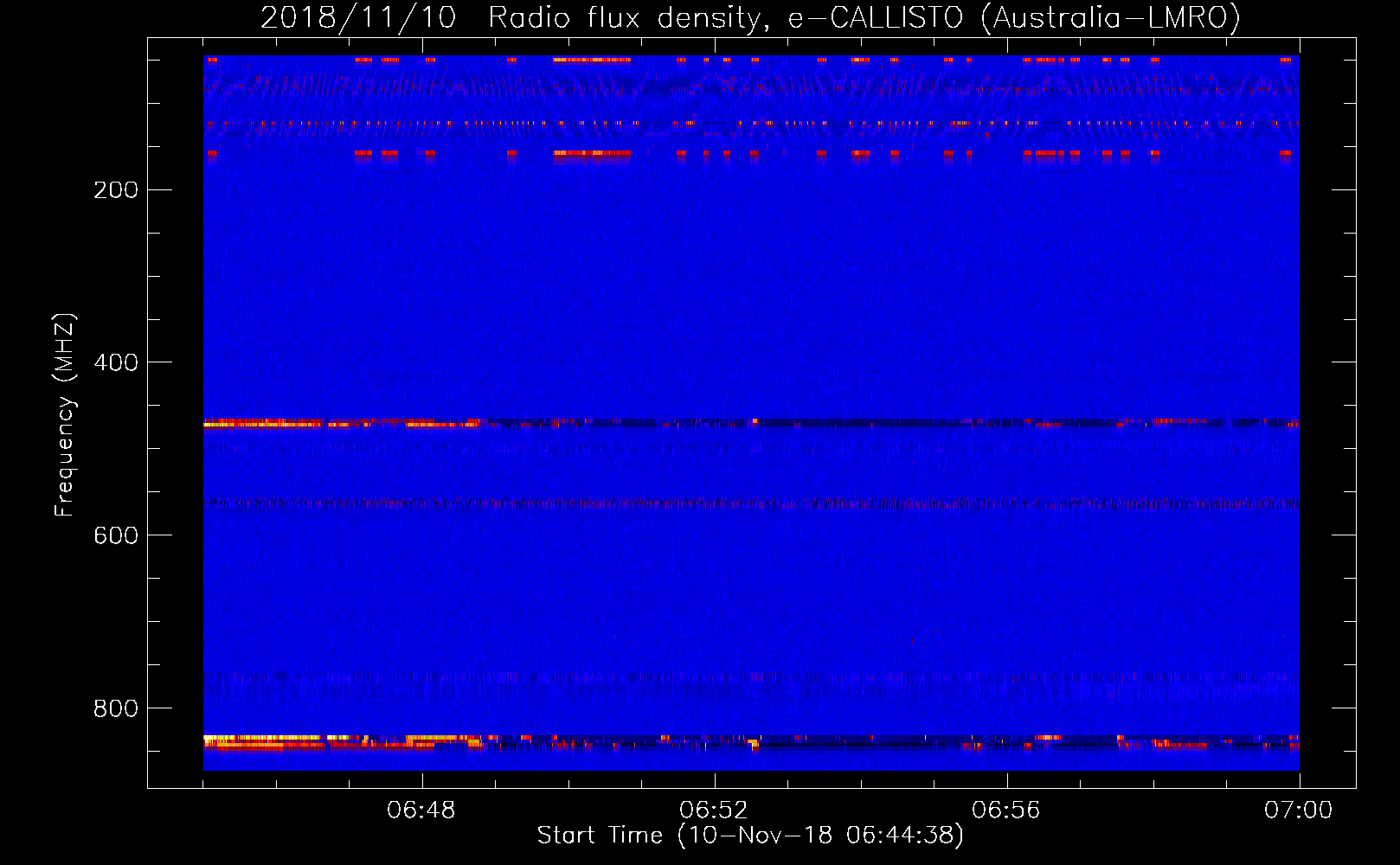1400x865 pixels.
Task: Click the 06:48 time tick label
Action: point(421,811)
